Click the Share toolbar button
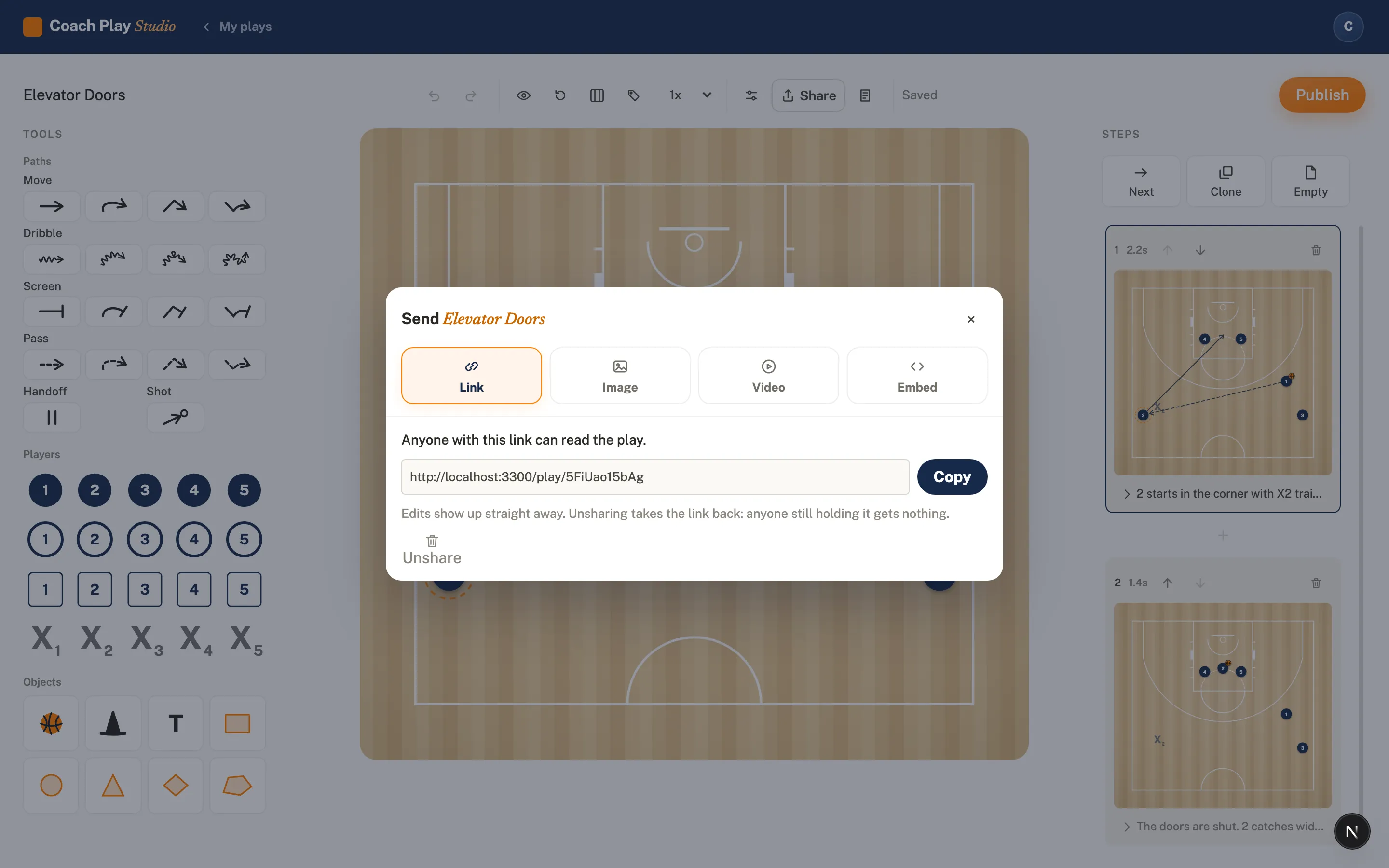The width and height of the screenshot is (1389, 868). pyautogui.click(x=808, y=95)
